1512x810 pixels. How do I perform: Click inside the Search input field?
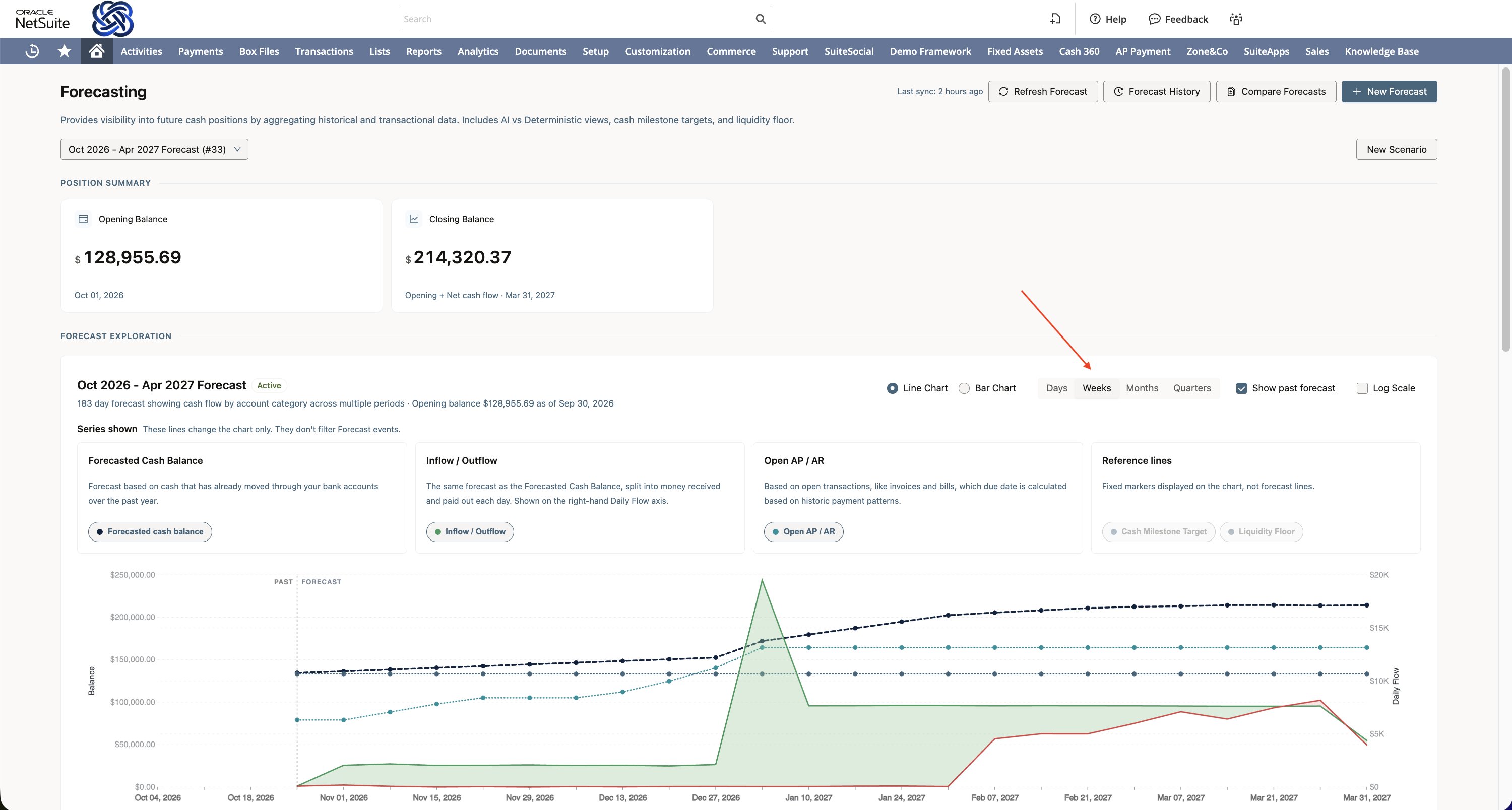point(578,19)
